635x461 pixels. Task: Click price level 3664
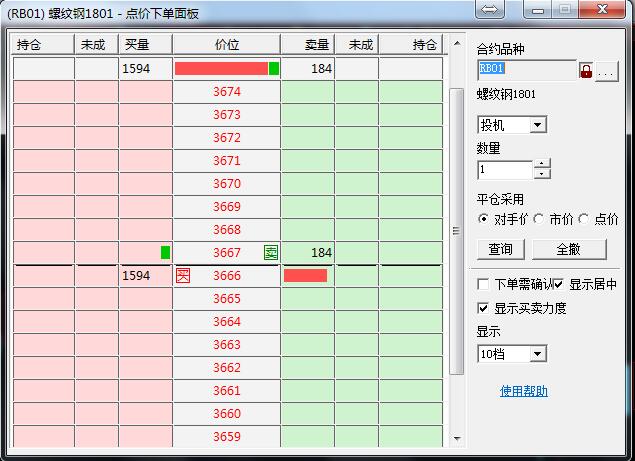tap(227, 322)
